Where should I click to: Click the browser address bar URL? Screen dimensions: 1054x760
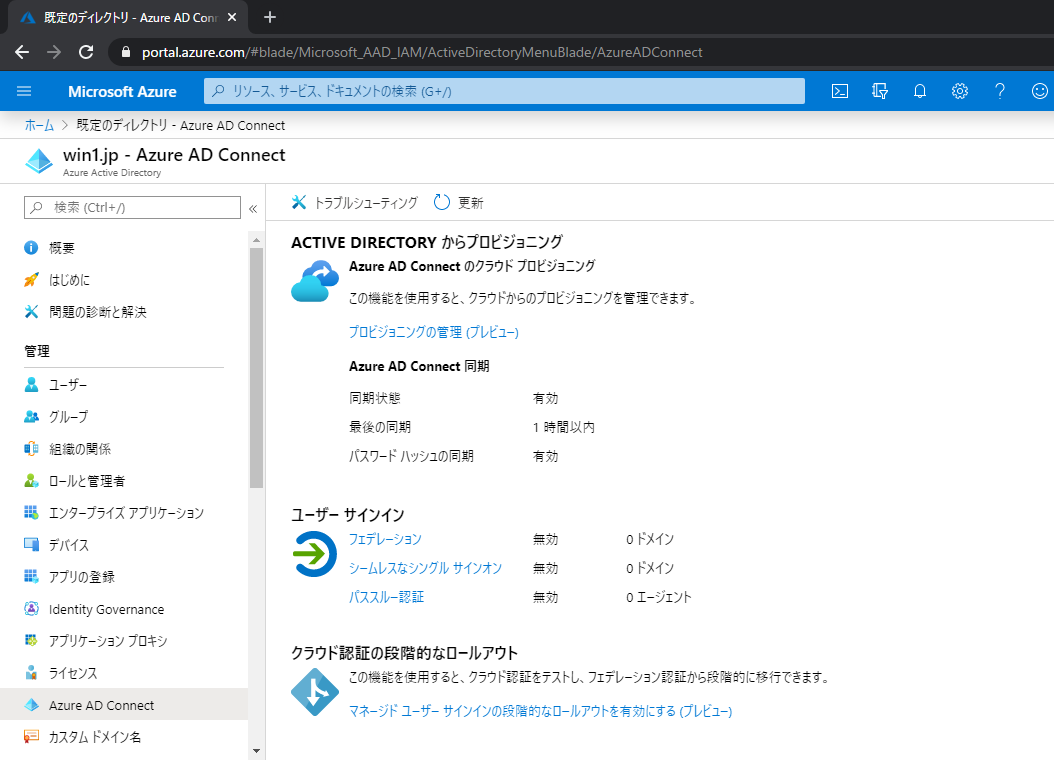[x=422, y=52]
